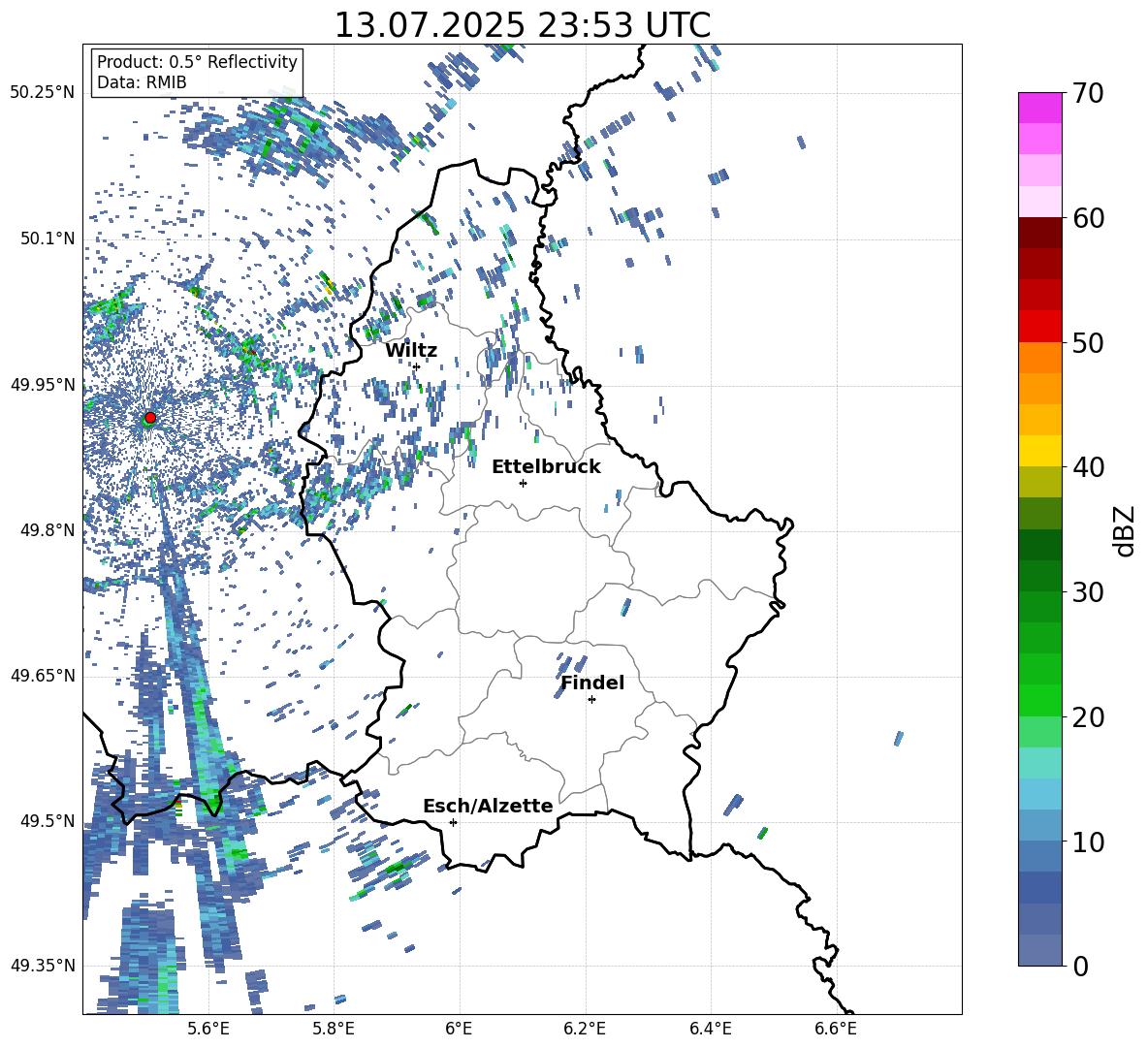Viewport: 1148px width, 1048px height.
Task: Click the colorbar tick label '60'
Action: click(x=1088, y=218)
